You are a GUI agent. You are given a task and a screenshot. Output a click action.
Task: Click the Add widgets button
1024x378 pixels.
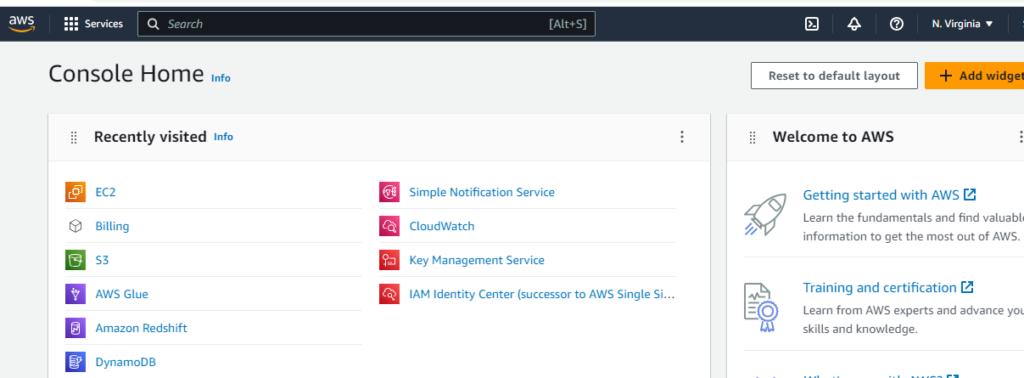pos(974,76)
